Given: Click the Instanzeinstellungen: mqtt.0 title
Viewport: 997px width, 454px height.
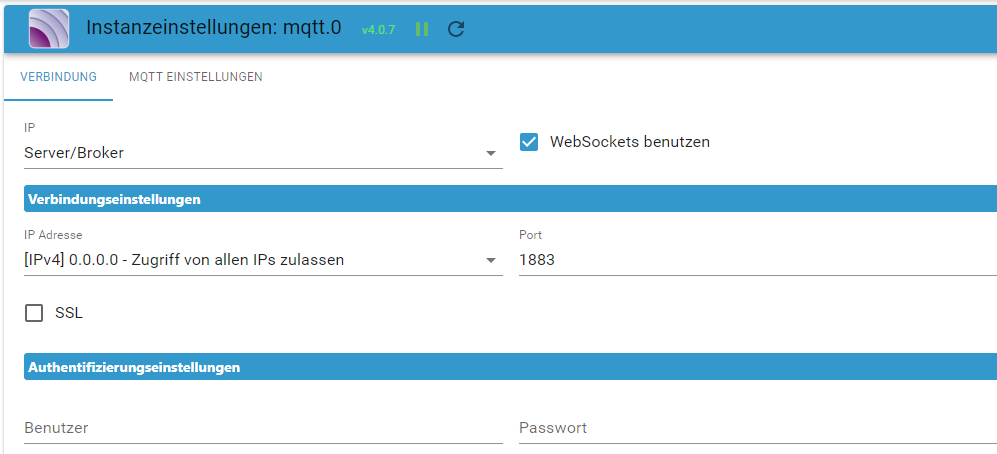Looking at the screenshot, I should pos(214,27).
